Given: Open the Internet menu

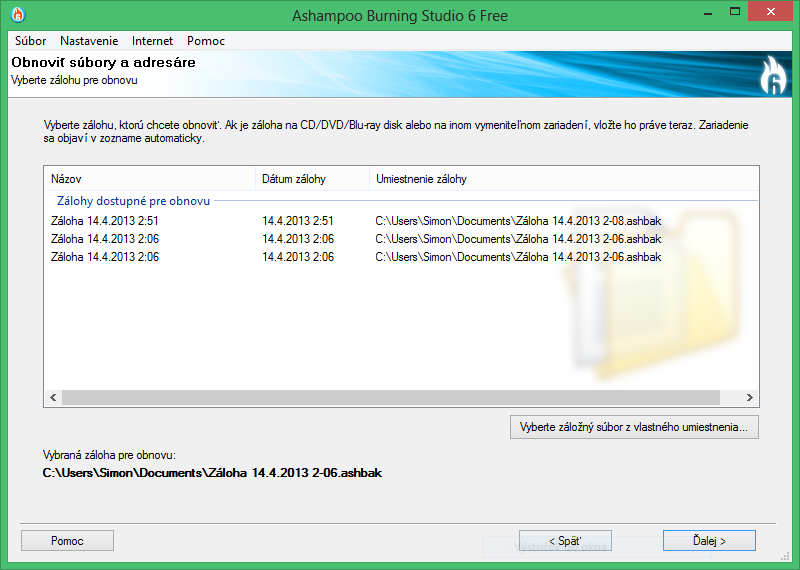Looking at the screenshot, I should pyautogui.click(x=152, y=41).
